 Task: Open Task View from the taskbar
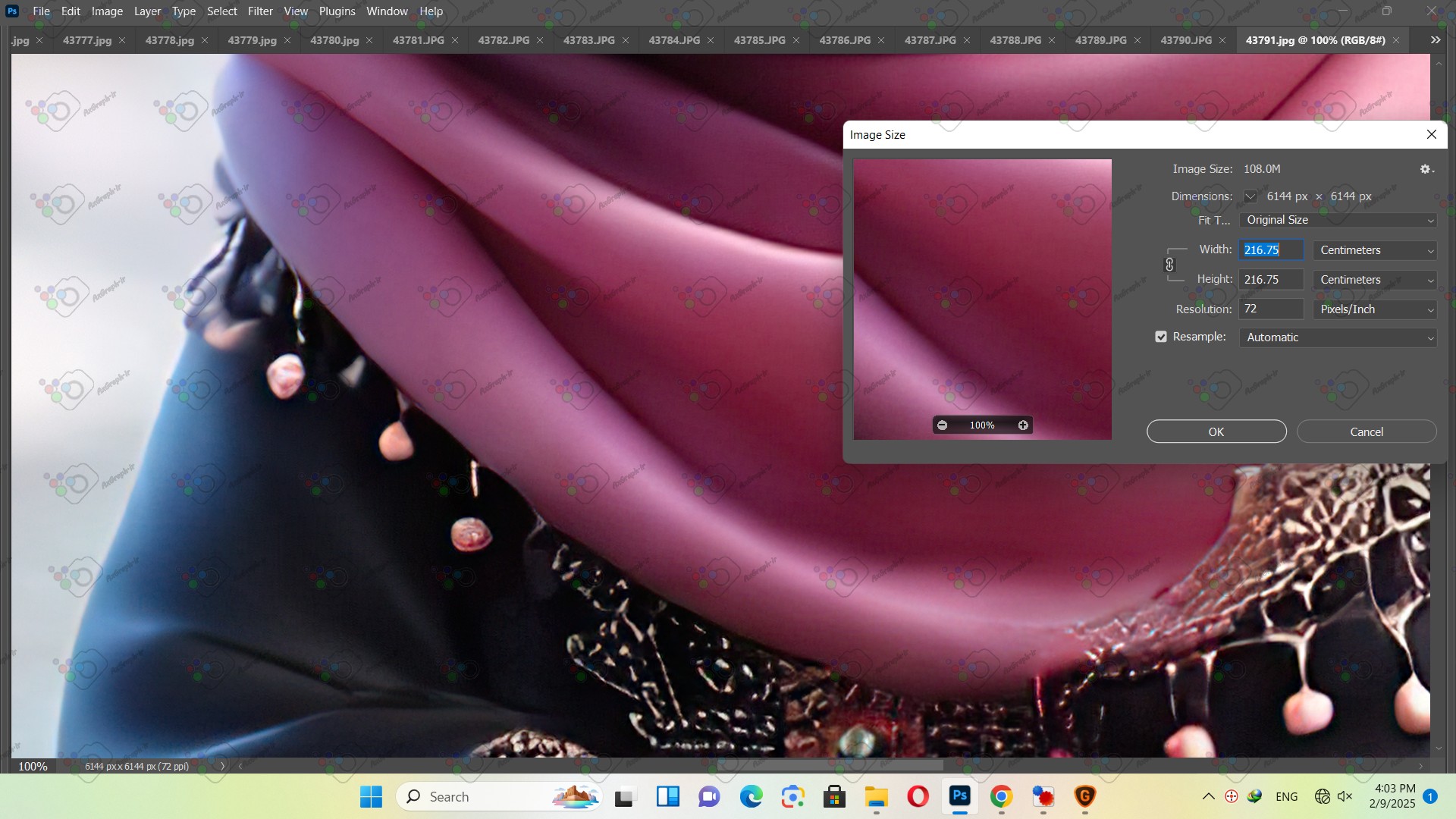coord(624,797)
